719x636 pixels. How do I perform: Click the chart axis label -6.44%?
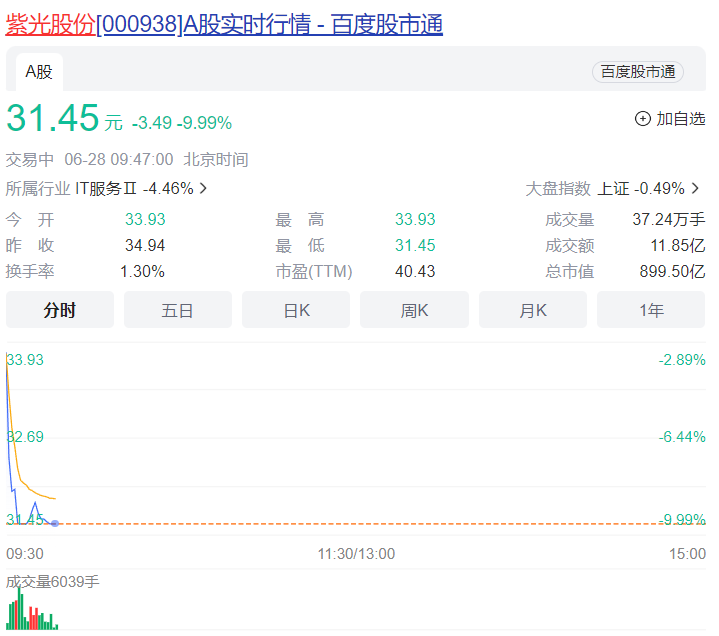(x=682, y=437)
